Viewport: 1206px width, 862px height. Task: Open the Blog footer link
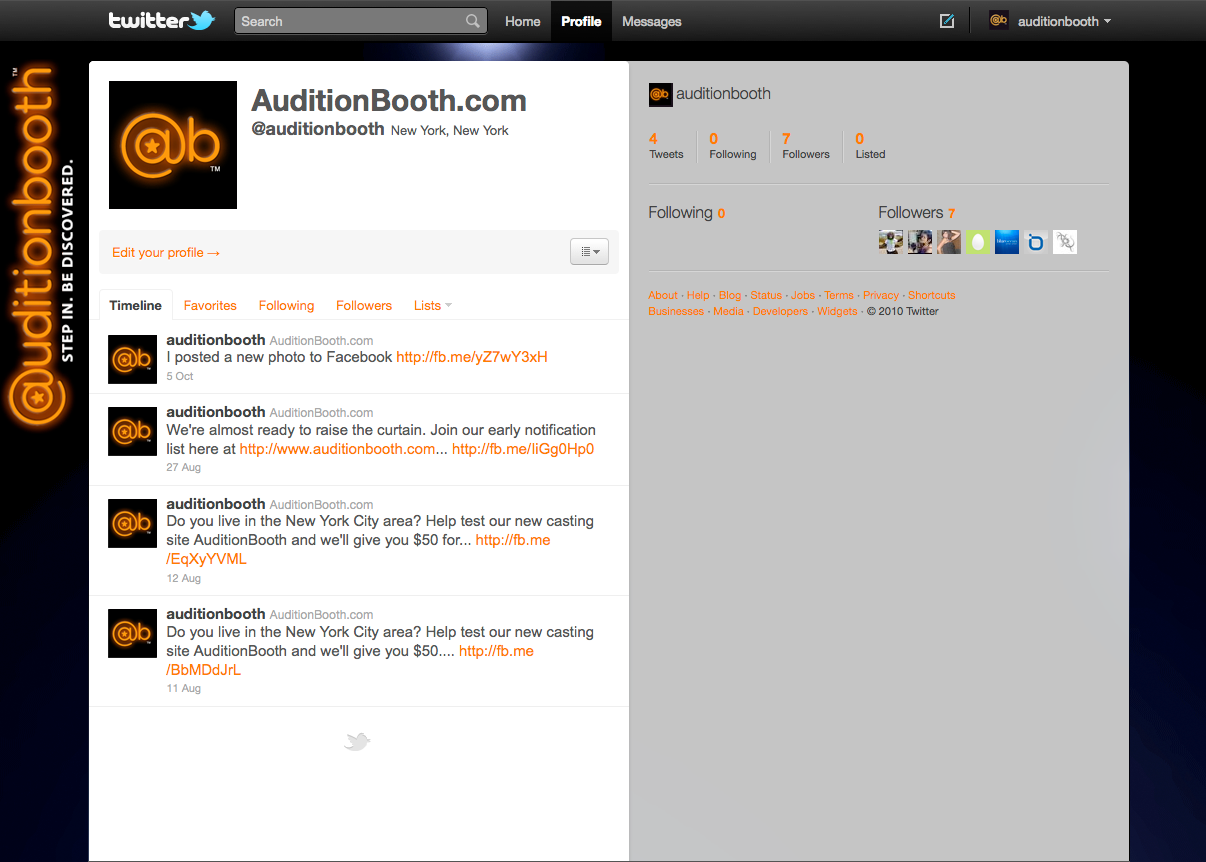pyautogui.click(x=730, y=295)
